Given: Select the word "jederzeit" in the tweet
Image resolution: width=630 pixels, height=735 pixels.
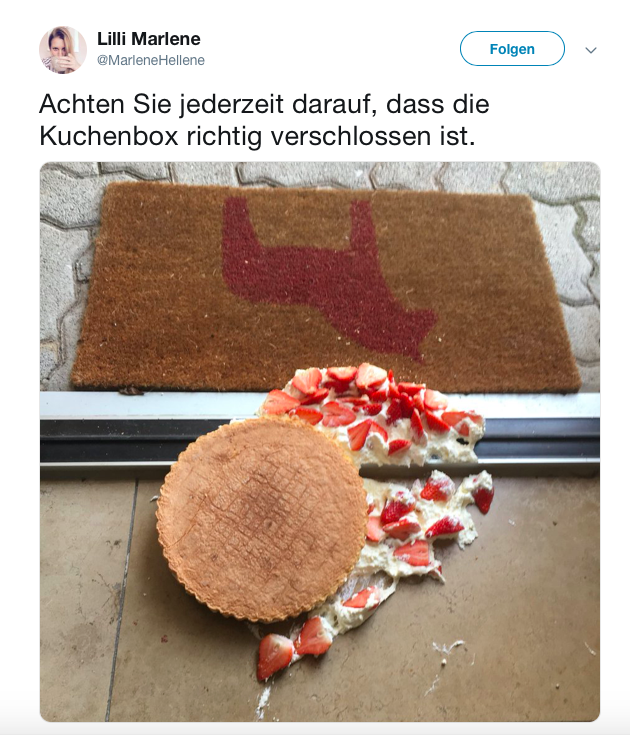Looking at the screenshot, I should click(231, 105).
